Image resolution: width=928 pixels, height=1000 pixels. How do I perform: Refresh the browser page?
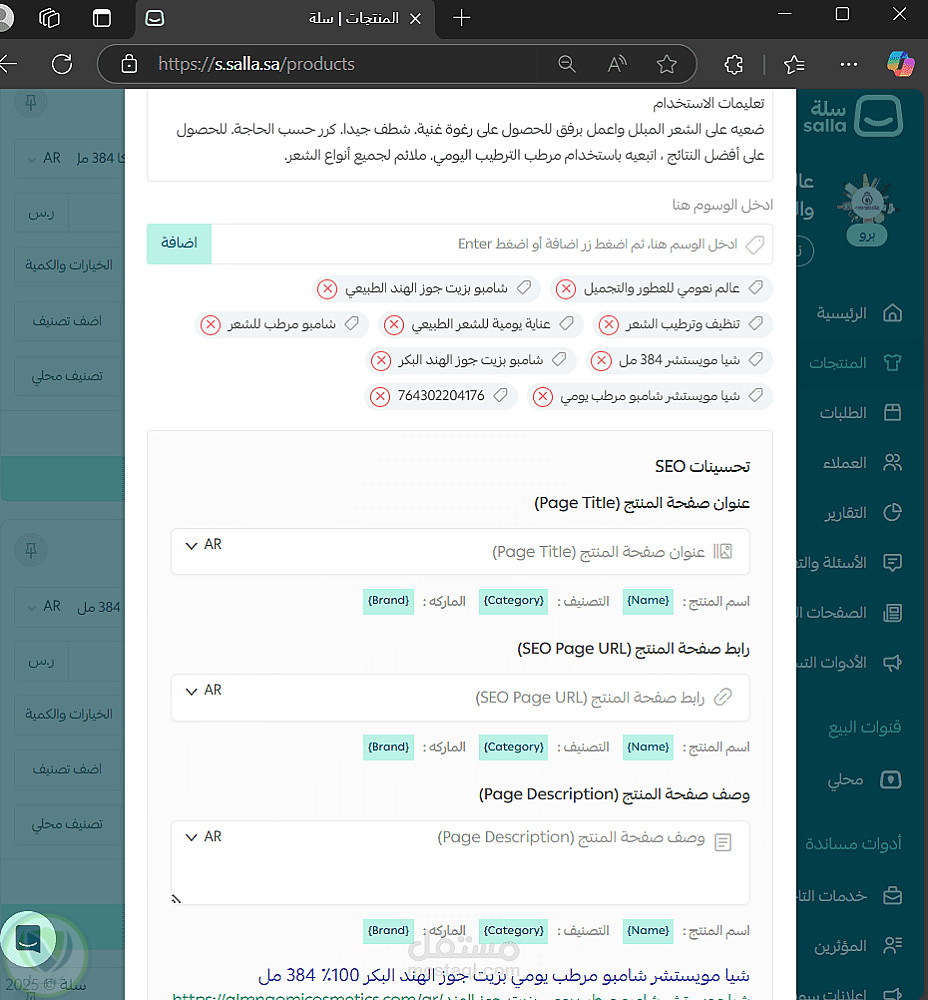pyautogui.click(x=62, y=64)
